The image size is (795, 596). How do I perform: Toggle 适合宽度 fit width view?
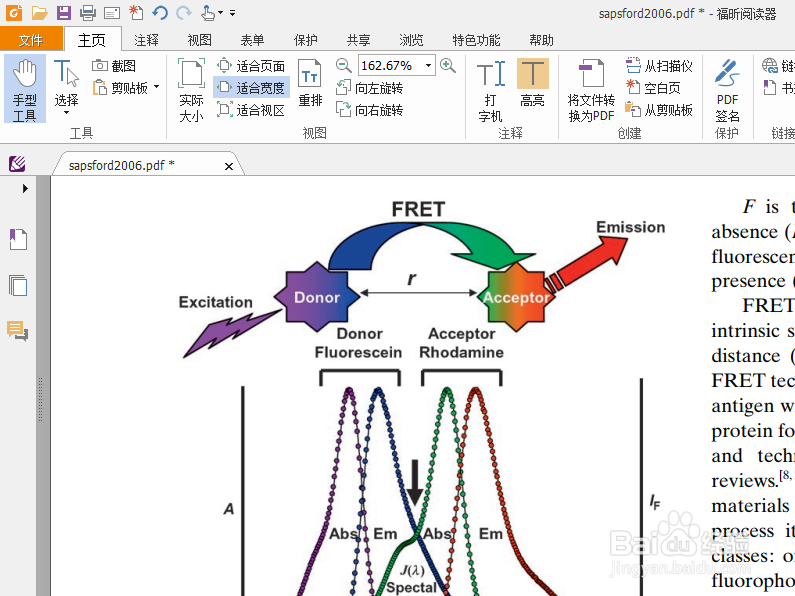(x=251, y=88)
